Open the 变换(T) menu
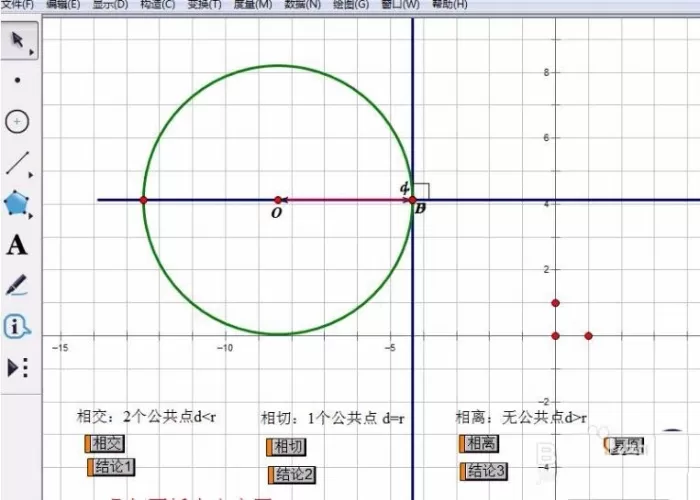 tap(204, 4)
